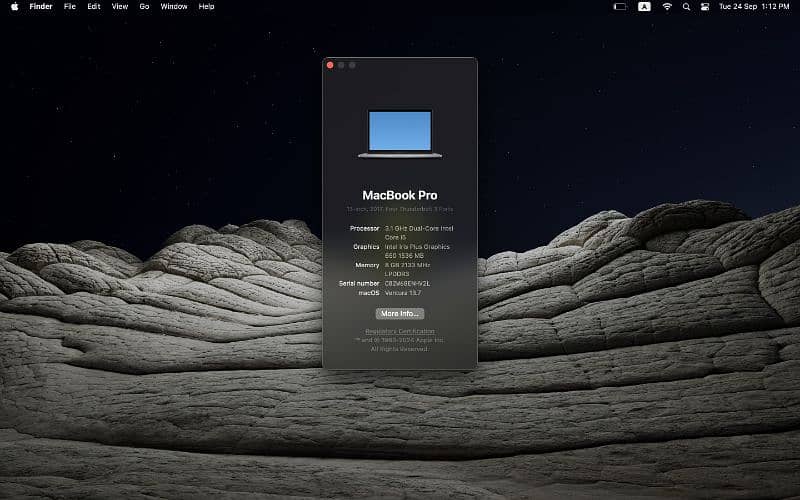Open the Edit menu
Image resolution: width=800 pixels, height=500 pixels.
94,6
